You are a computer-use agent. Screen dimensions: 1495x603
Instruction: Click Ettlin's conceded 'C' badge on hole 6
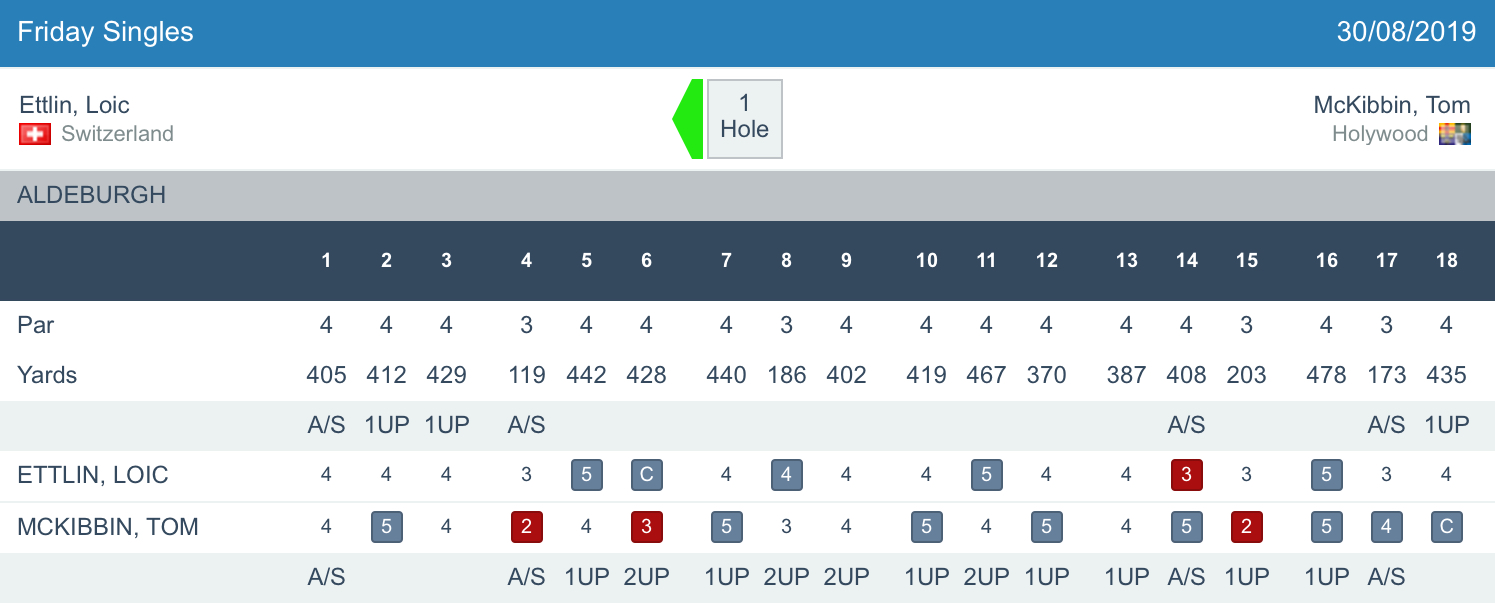646,475
